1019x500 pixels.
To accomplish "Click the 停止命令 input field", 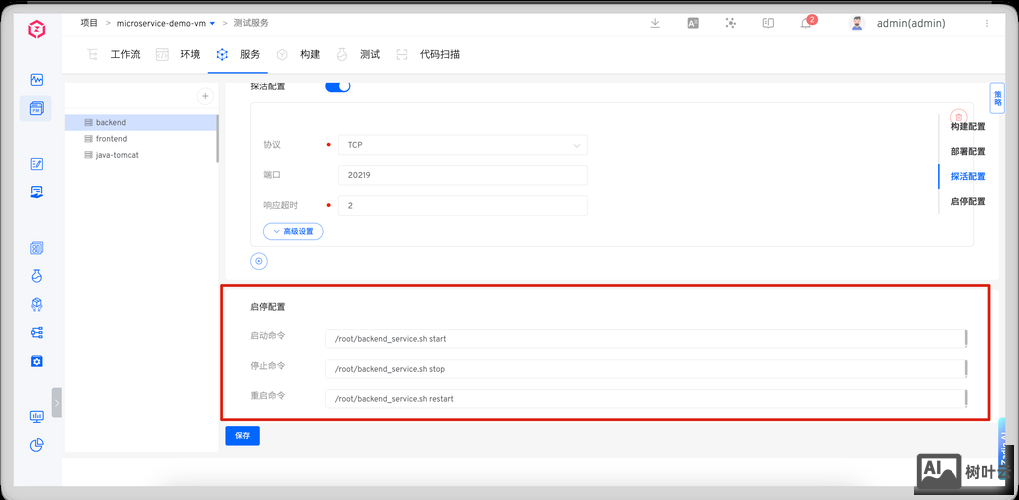I will click(647, 369).
